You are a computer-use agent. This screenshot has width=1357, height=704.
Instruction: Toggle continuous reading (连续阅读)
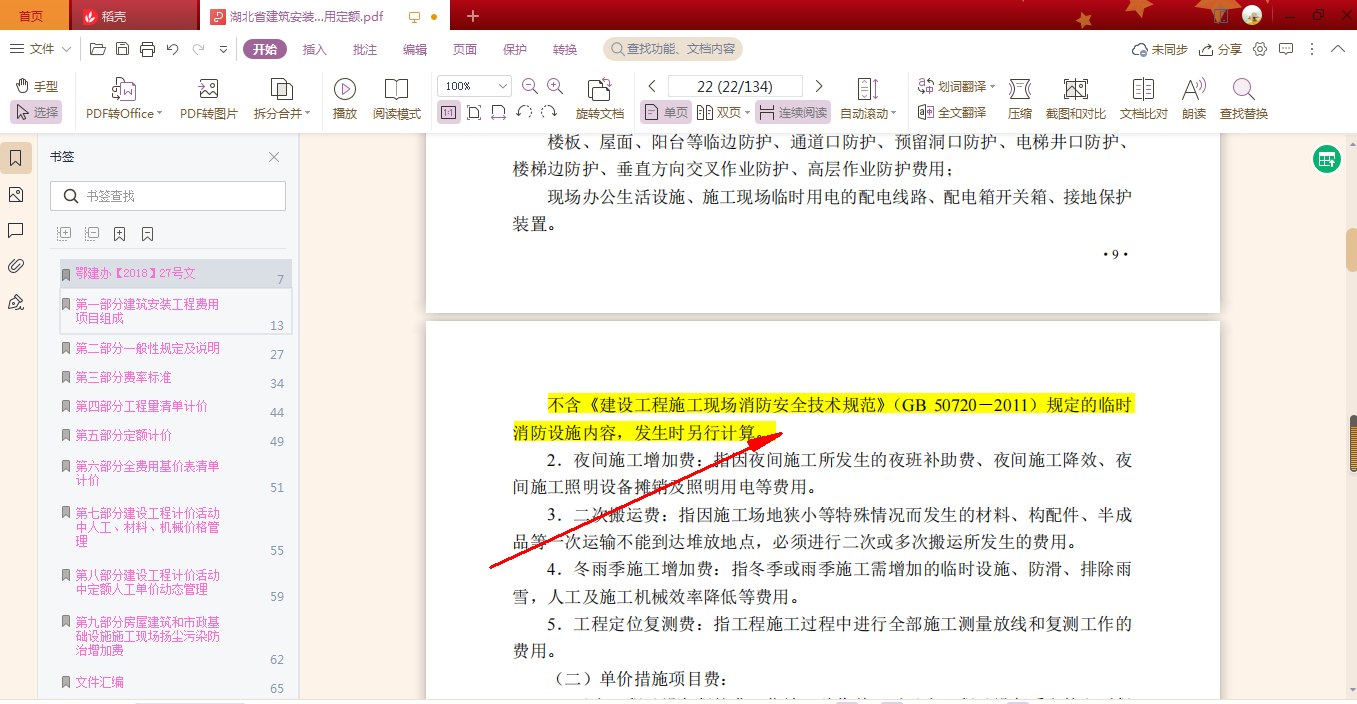coord(793,112)
